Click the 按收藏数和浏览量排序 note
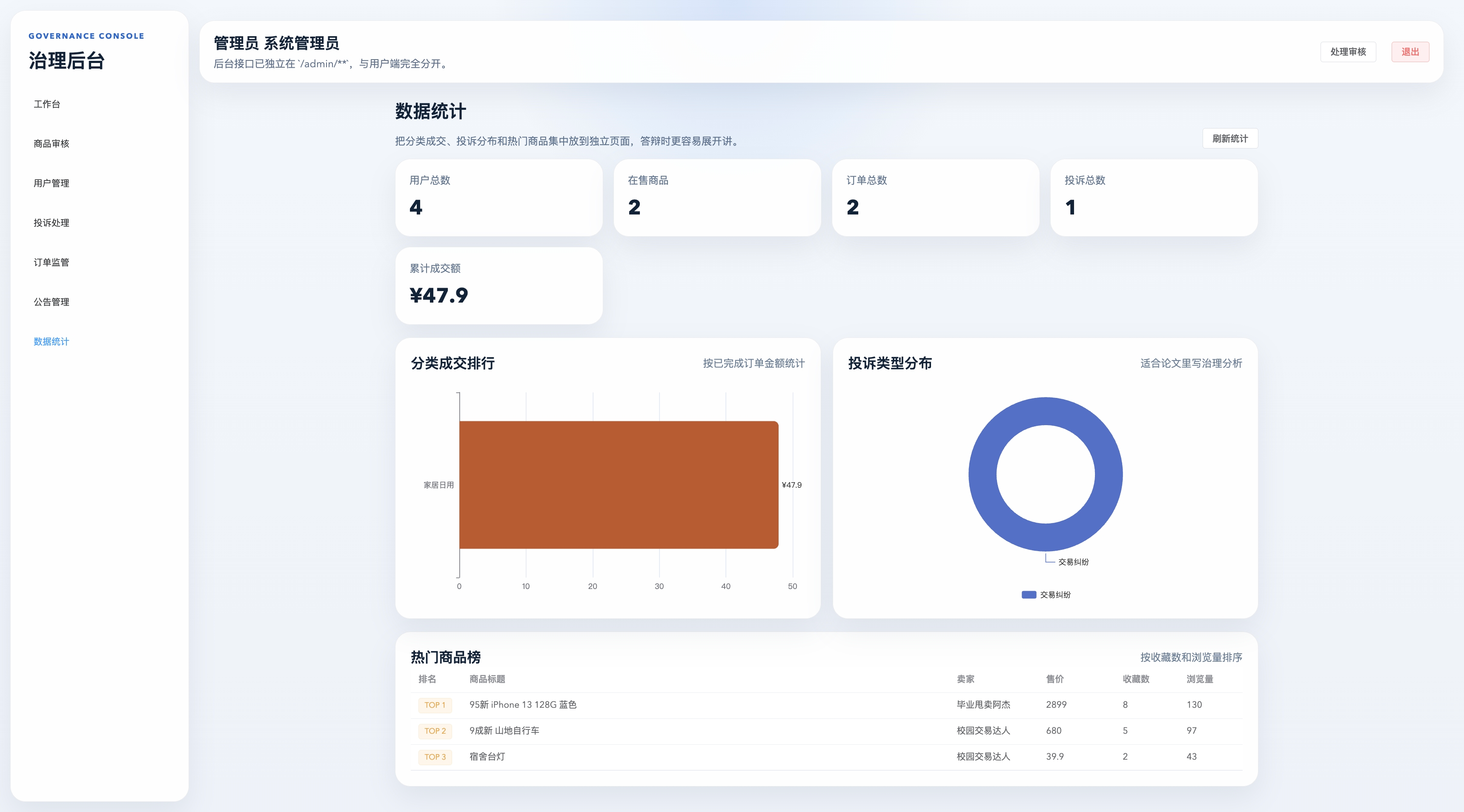The image size is (1464, 812). [1191, 658]
